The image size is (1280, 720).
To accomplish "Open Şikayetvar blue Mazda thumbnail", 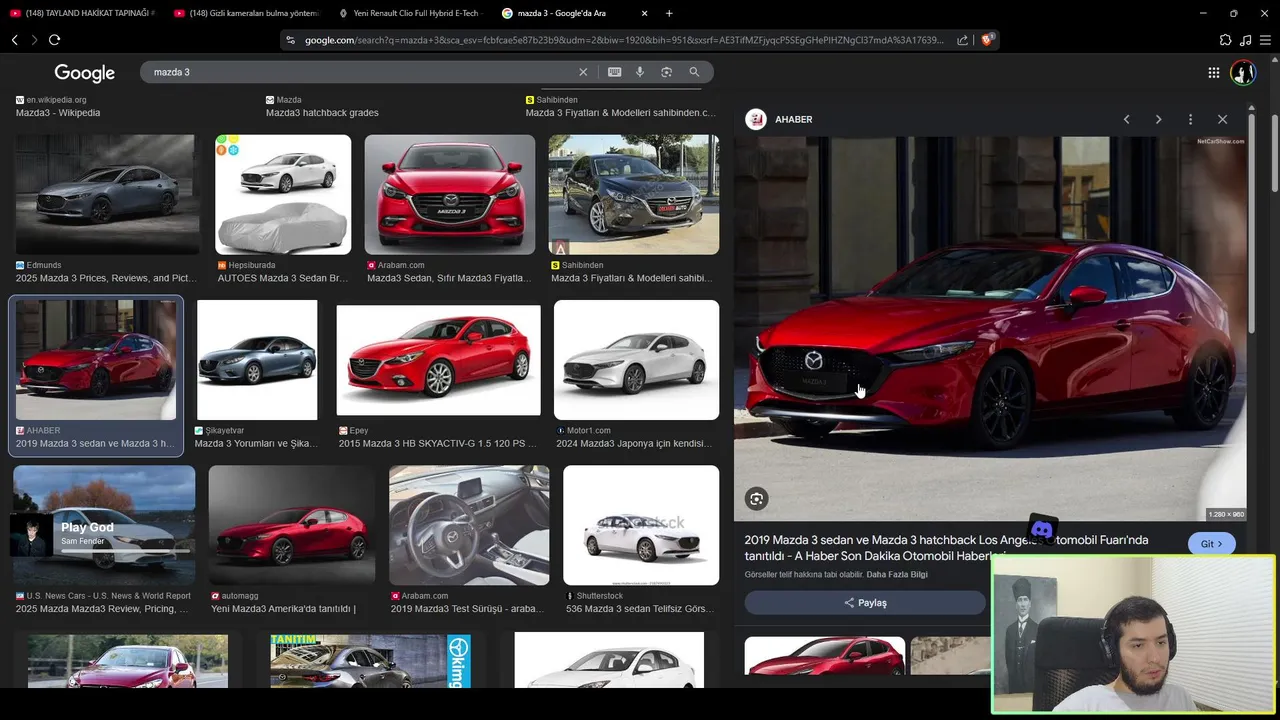I will (257, 360).
